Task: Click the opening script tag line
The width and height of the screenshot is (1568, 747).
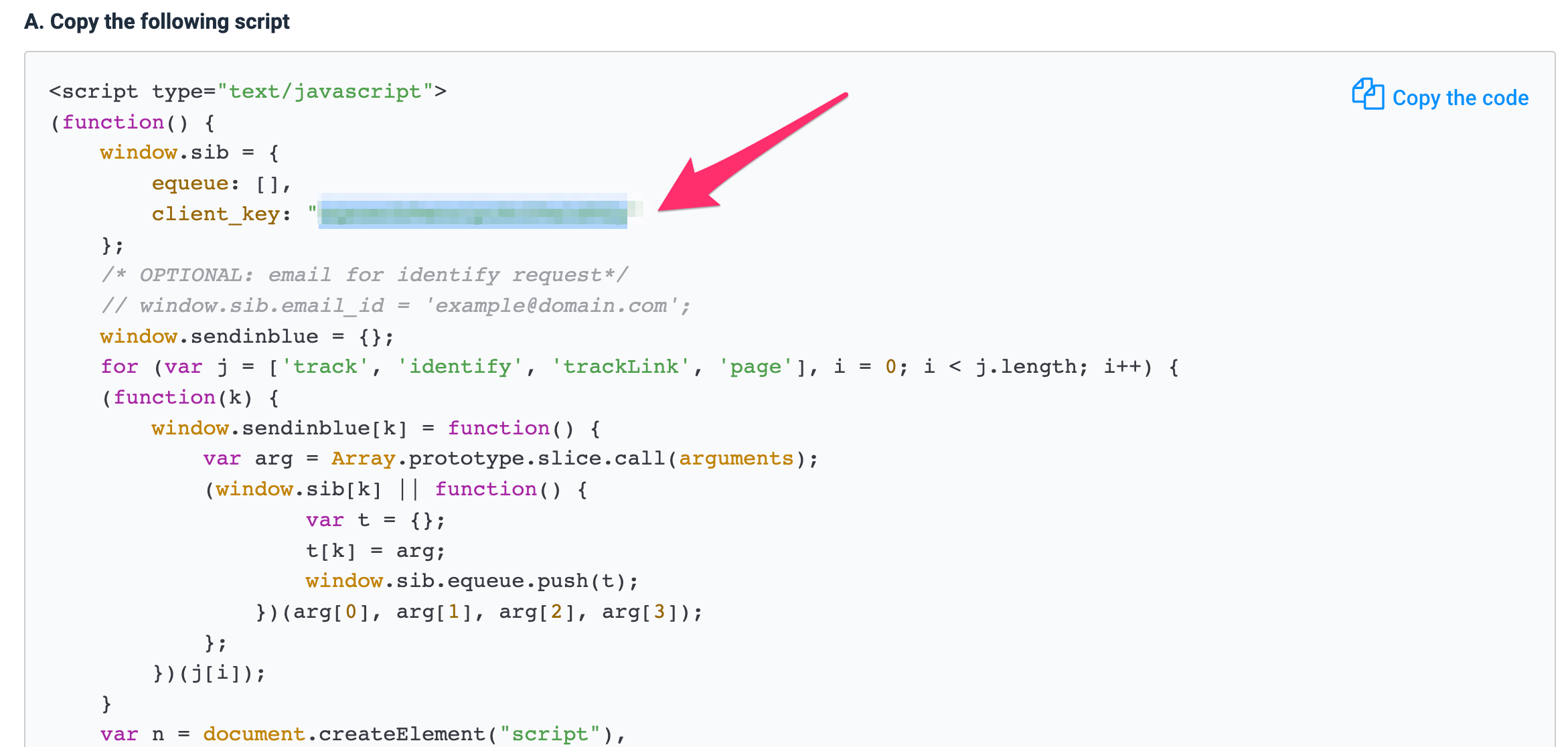Action: pos(247,92)
